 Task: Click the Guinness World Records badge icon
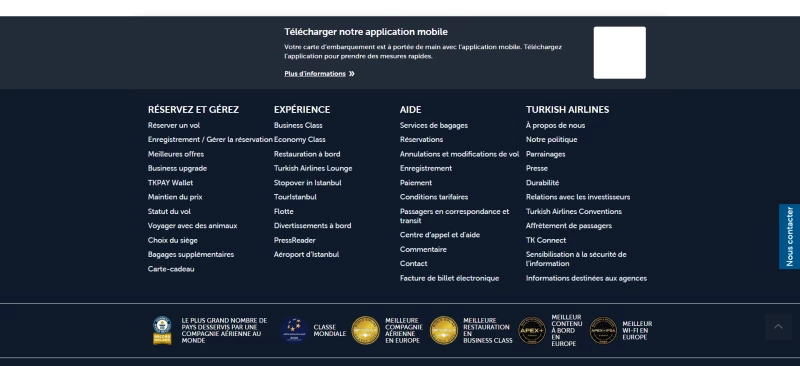162,330
